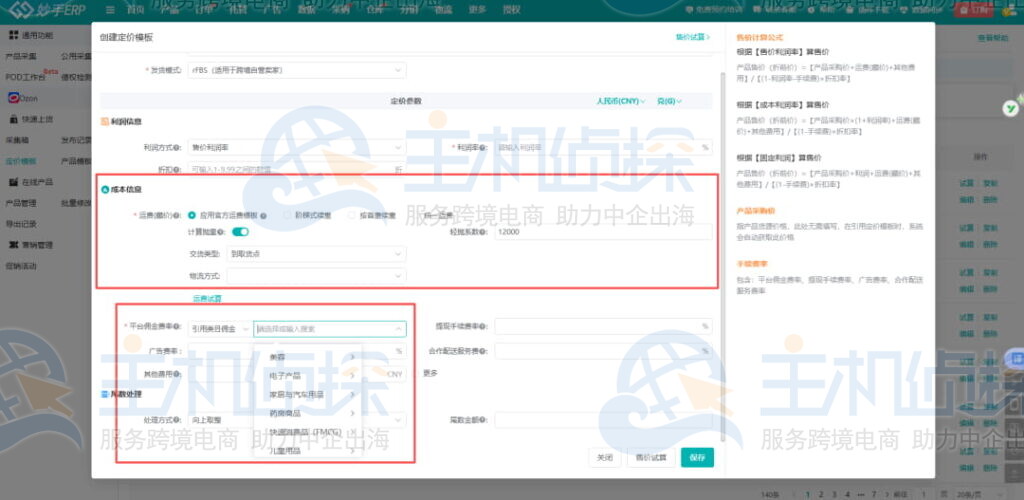The width and height of the screenshot is (1024, 500).
Task: Click the 尾数金额 input field
Action: (x=603, y=420)
